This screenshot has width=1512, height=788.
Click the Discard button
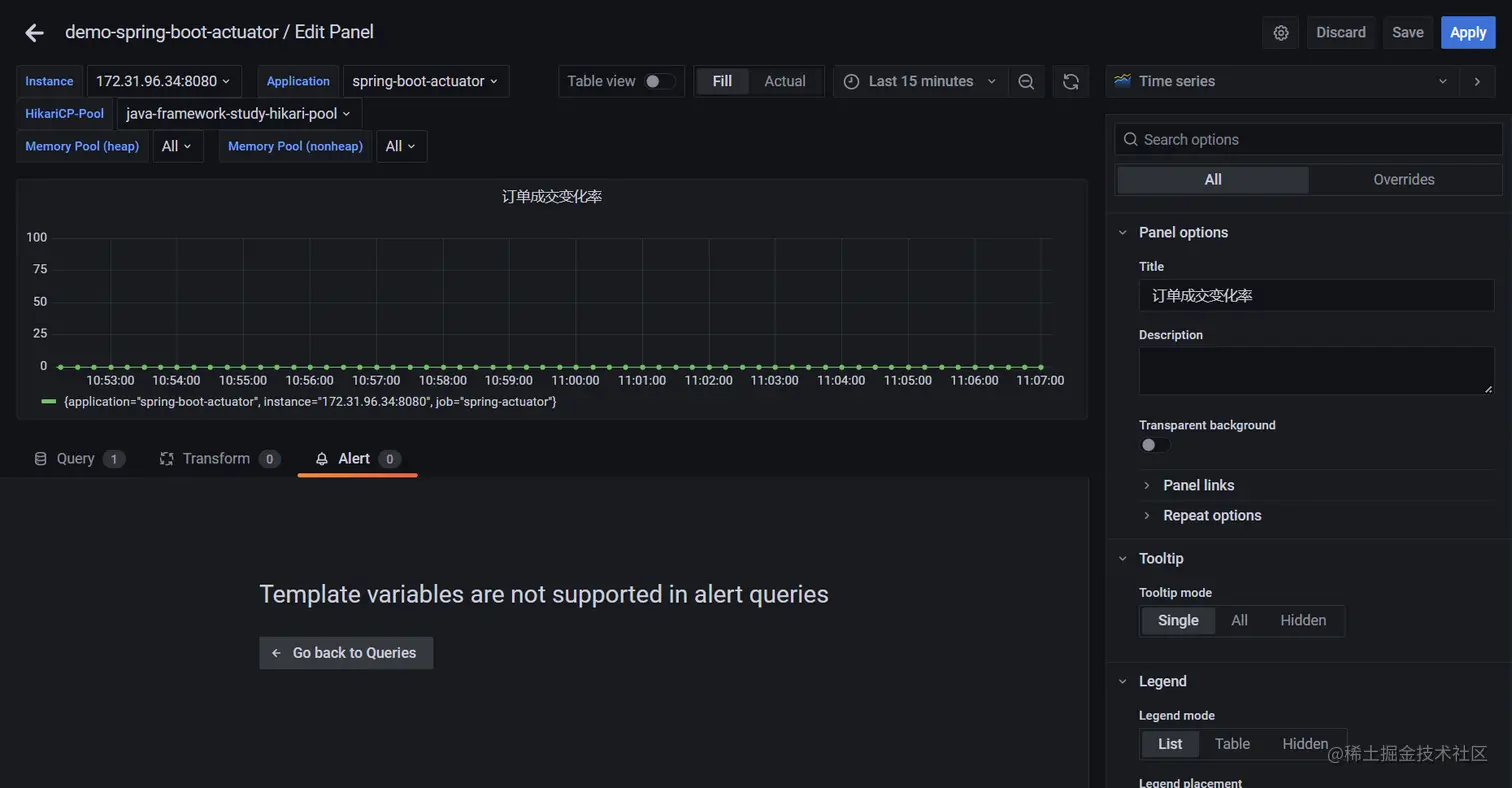1341,33
